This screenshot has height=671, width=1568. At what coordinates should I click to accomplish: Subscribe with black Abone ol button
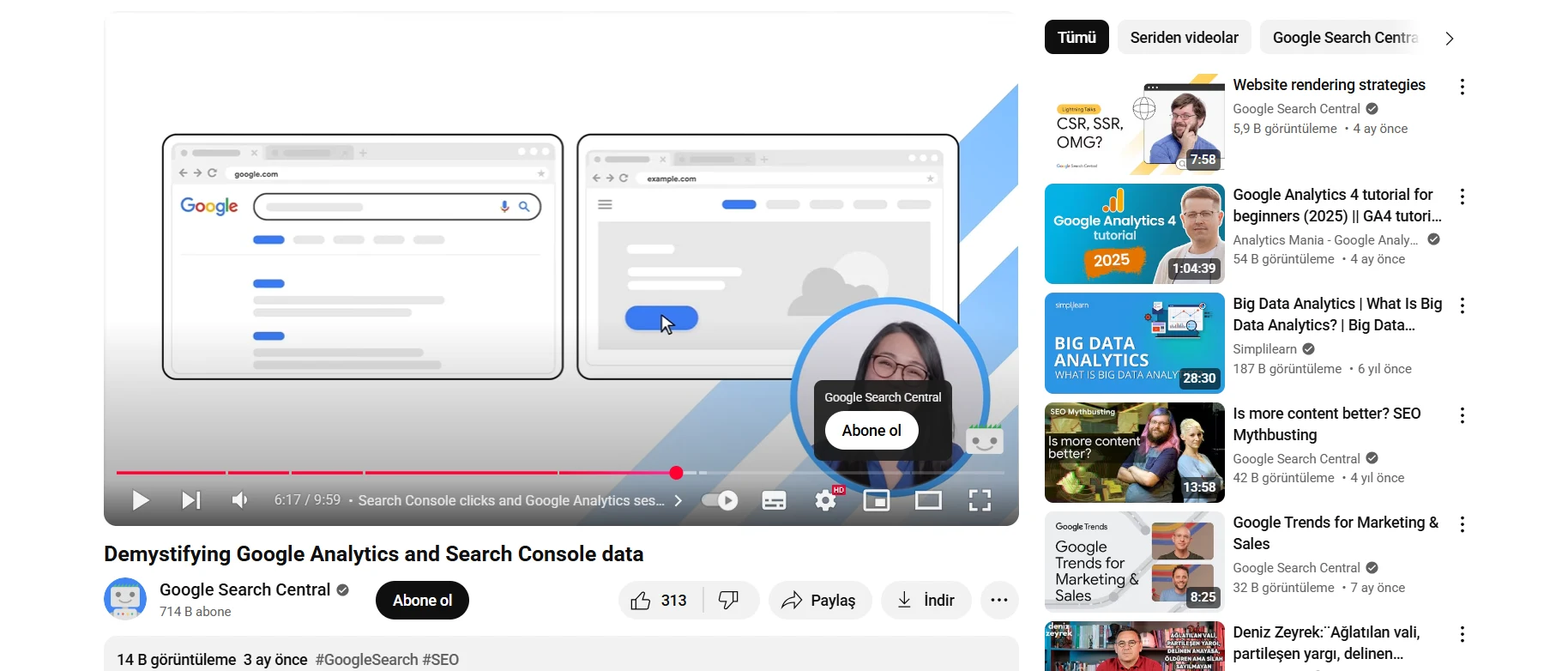coord(422,601)
